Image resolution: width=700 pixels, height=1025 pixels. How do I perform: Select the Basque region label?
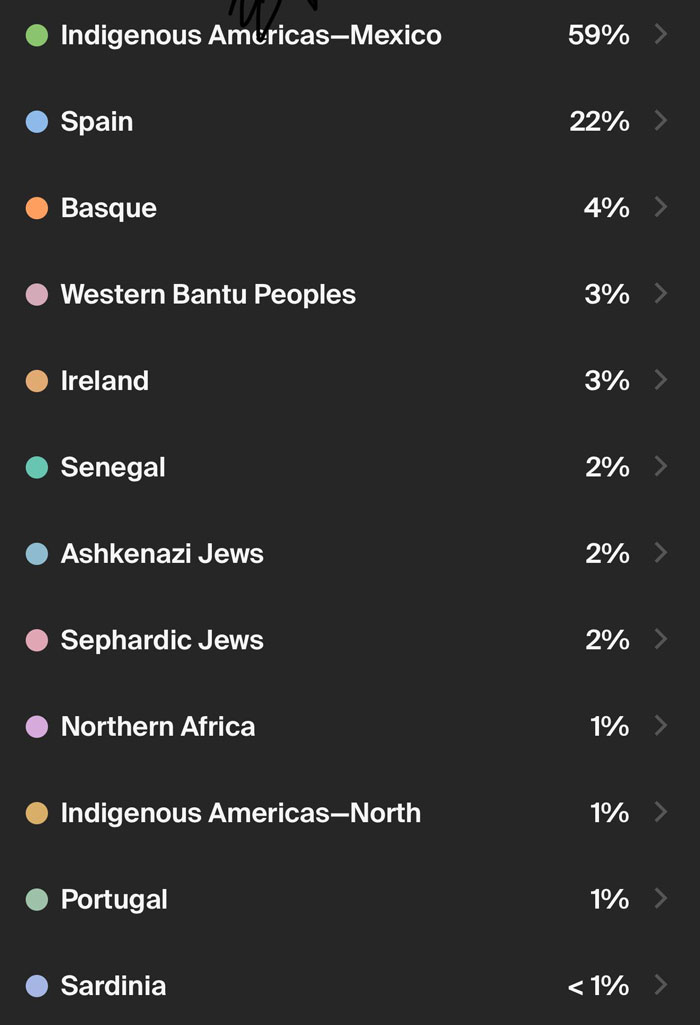click(109, 208)
